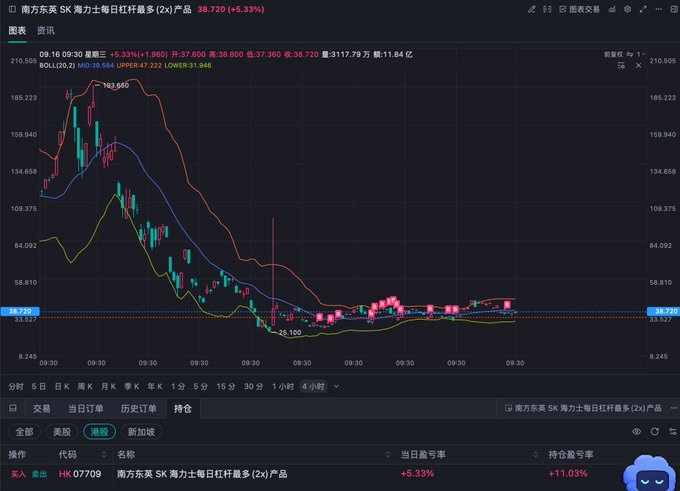Filter holdings by 美股
This screenshot has height=491, width=680.
pyautogui.click(x=62, y=432)
